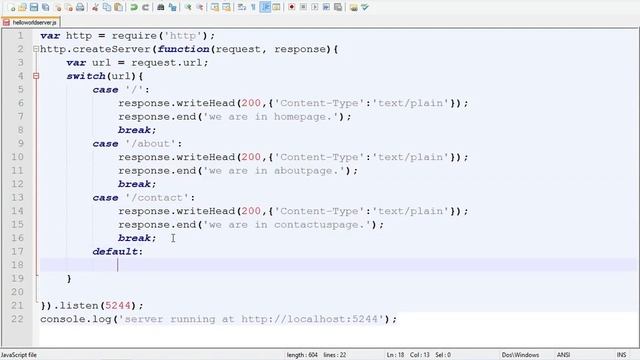Click 'length : 604' in status bar
Image resolution: width=640 pixels, height=360 pixels.
(302, 355)
